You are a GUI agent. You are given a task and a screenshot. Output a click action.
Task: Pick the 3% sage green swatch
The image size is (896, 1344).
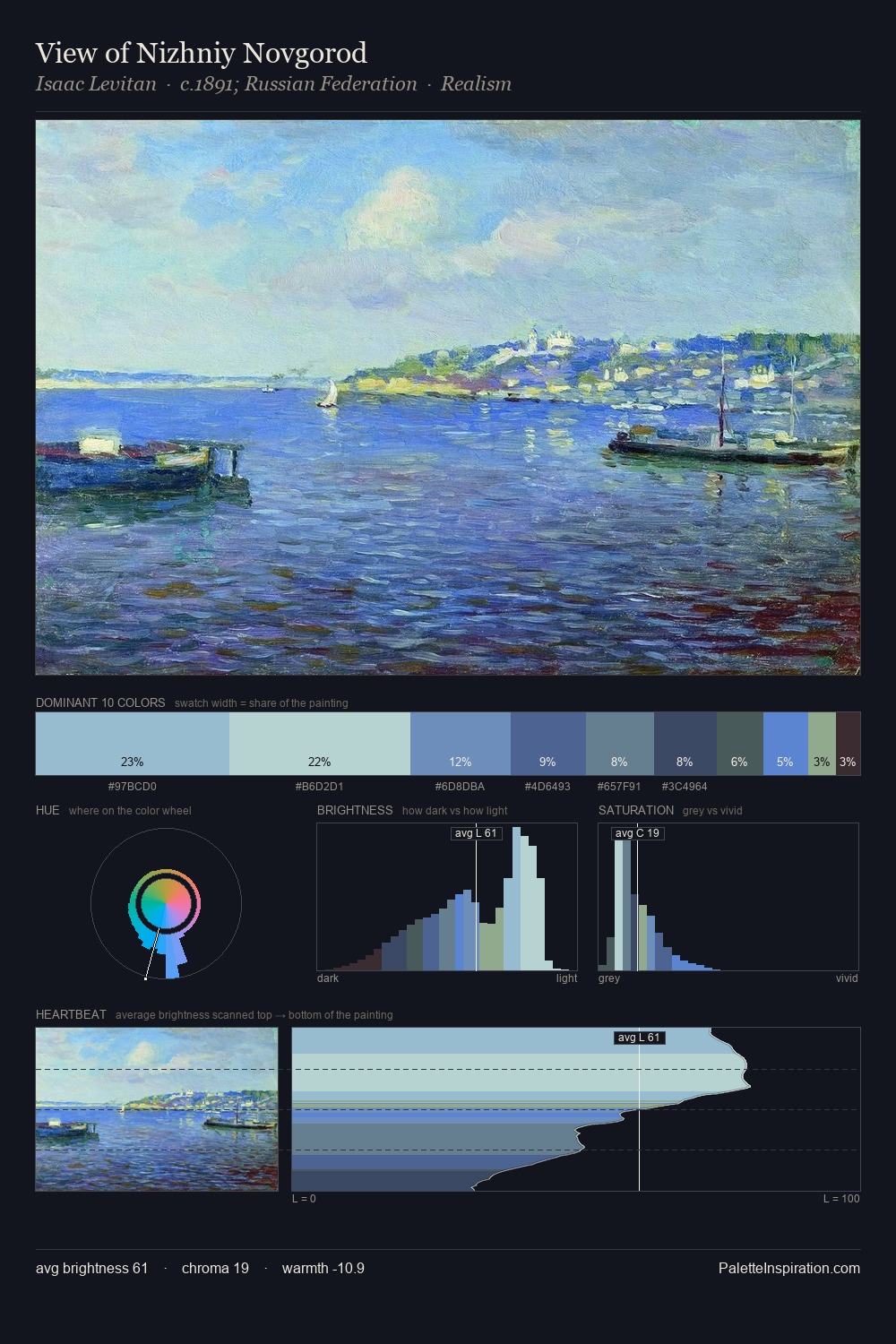822,743
